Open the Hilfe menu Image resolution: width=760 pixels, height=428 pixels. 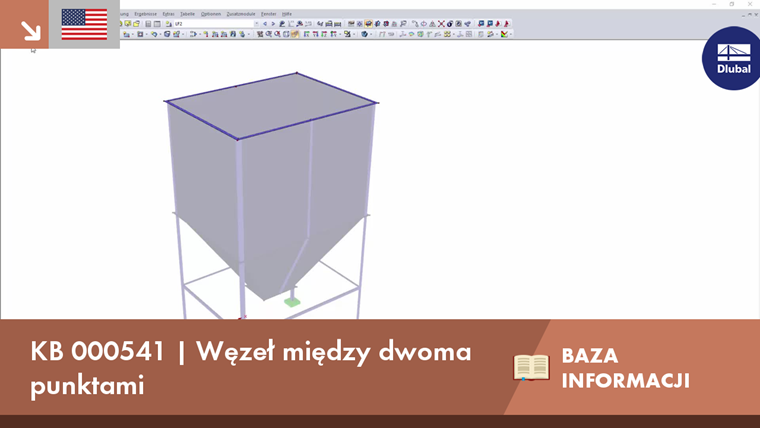pos(287,14)
